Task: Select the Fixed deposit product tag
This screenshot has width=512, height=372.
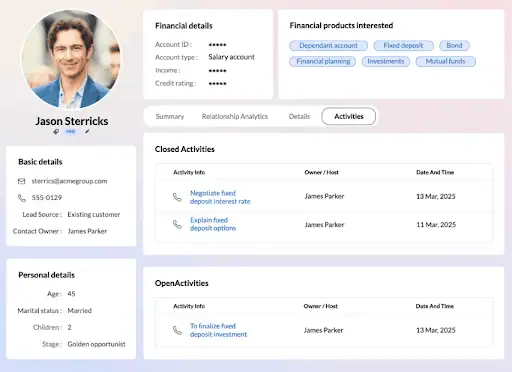Action: (x=403, y=45)
